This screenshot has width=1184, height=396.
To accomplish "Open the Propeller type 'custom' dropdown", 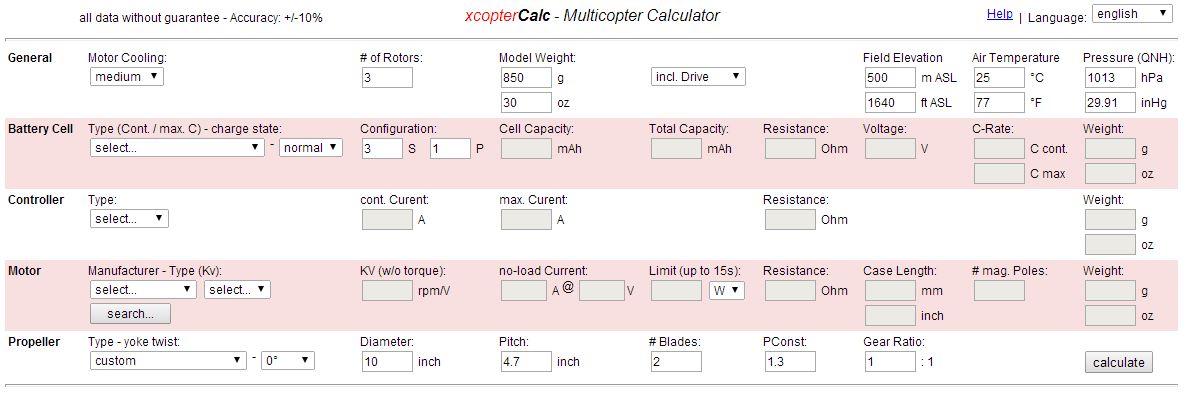I will point(168,360).
